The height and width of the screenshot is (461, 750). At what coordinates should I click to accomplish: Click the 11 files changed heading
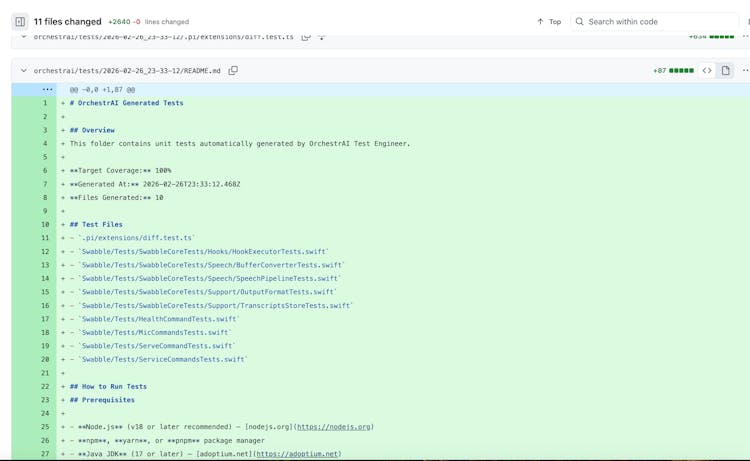[x=67, y=21]
